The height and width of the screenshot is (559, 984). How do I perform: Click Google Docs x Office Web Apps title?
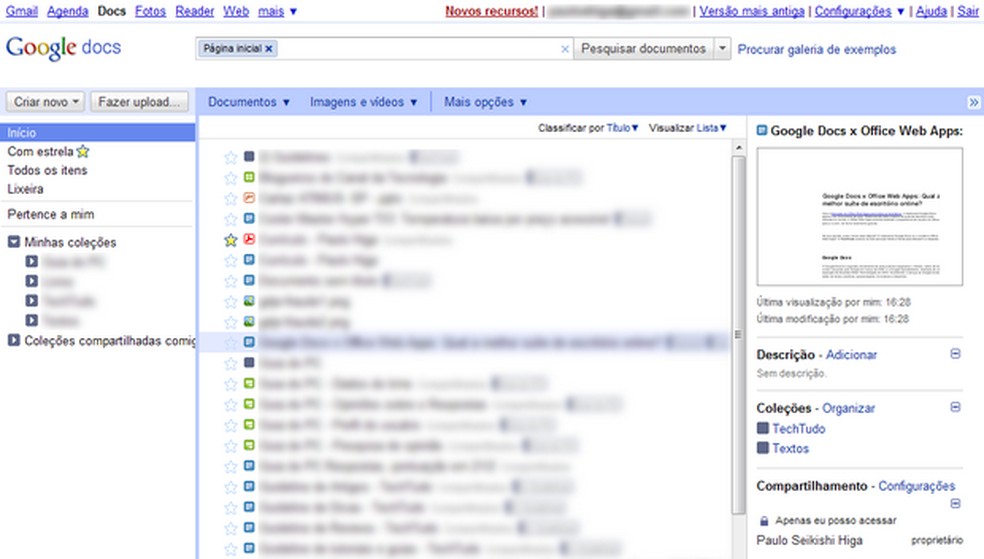(x=866, y=131)
